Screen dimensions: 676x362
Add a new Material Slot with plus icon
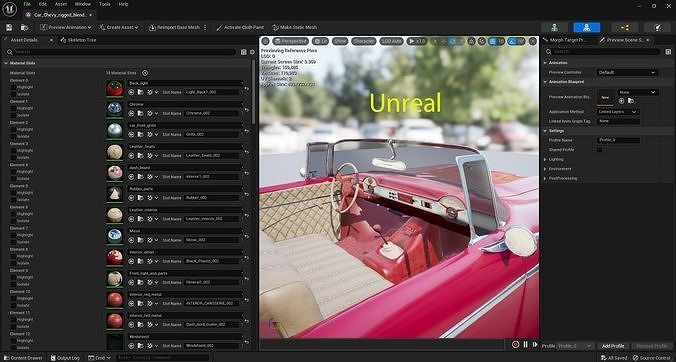pos(145,73)
